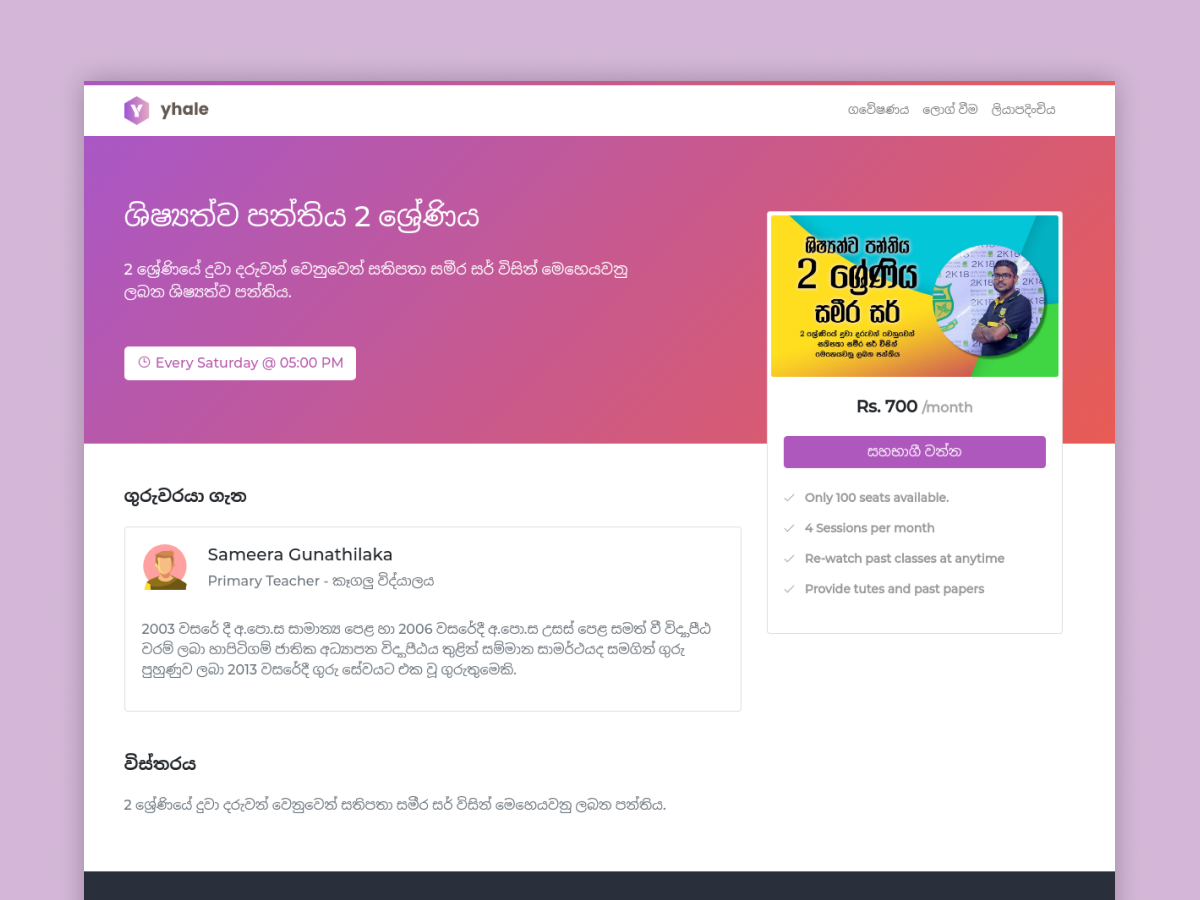Viewport: 1200px width, 900px height.
Task: Click the Rs. 700 /month price text
Action: tap(914, 407)
